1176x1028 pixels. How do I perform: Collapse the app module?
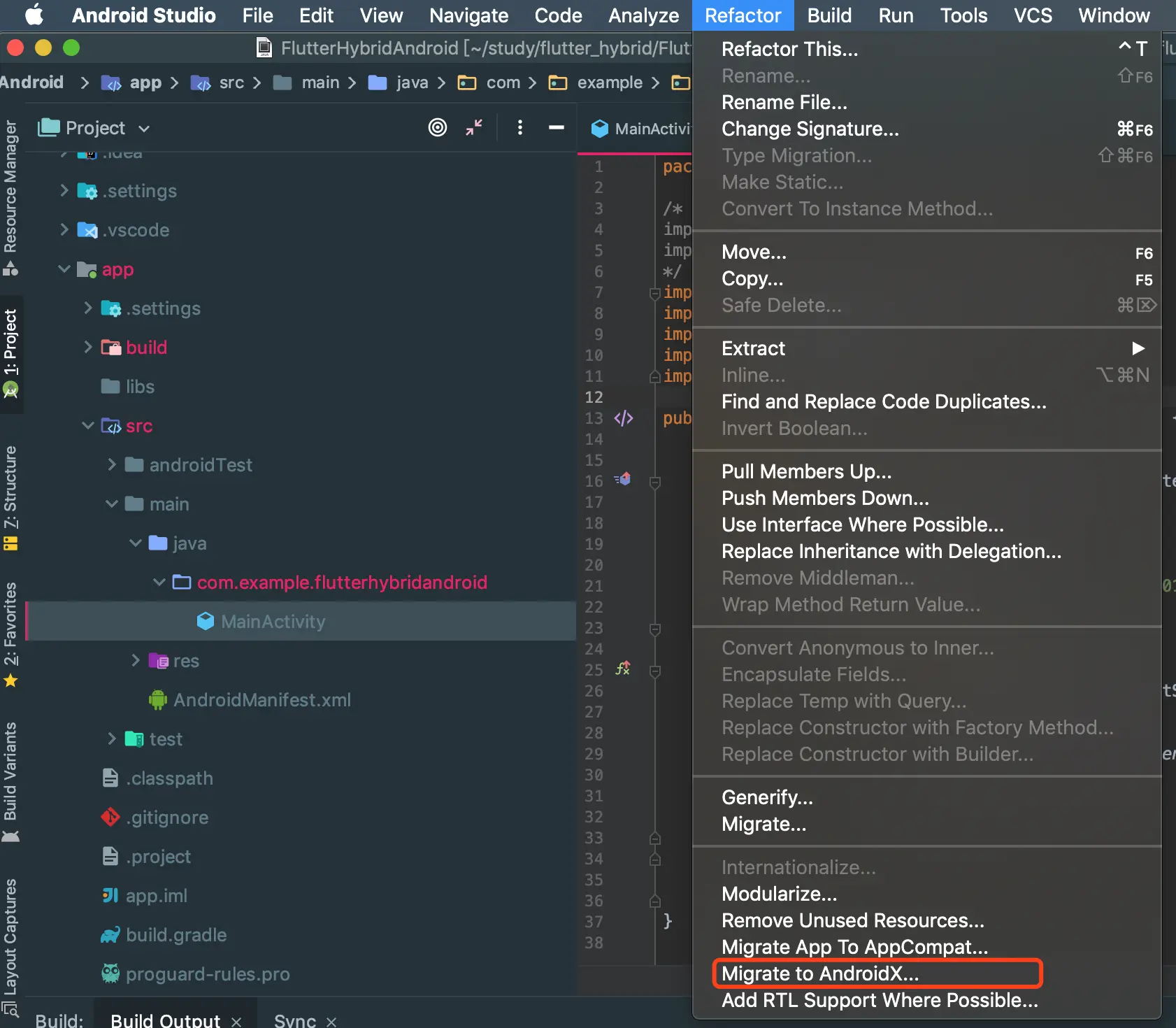click(x=64, y=269)
